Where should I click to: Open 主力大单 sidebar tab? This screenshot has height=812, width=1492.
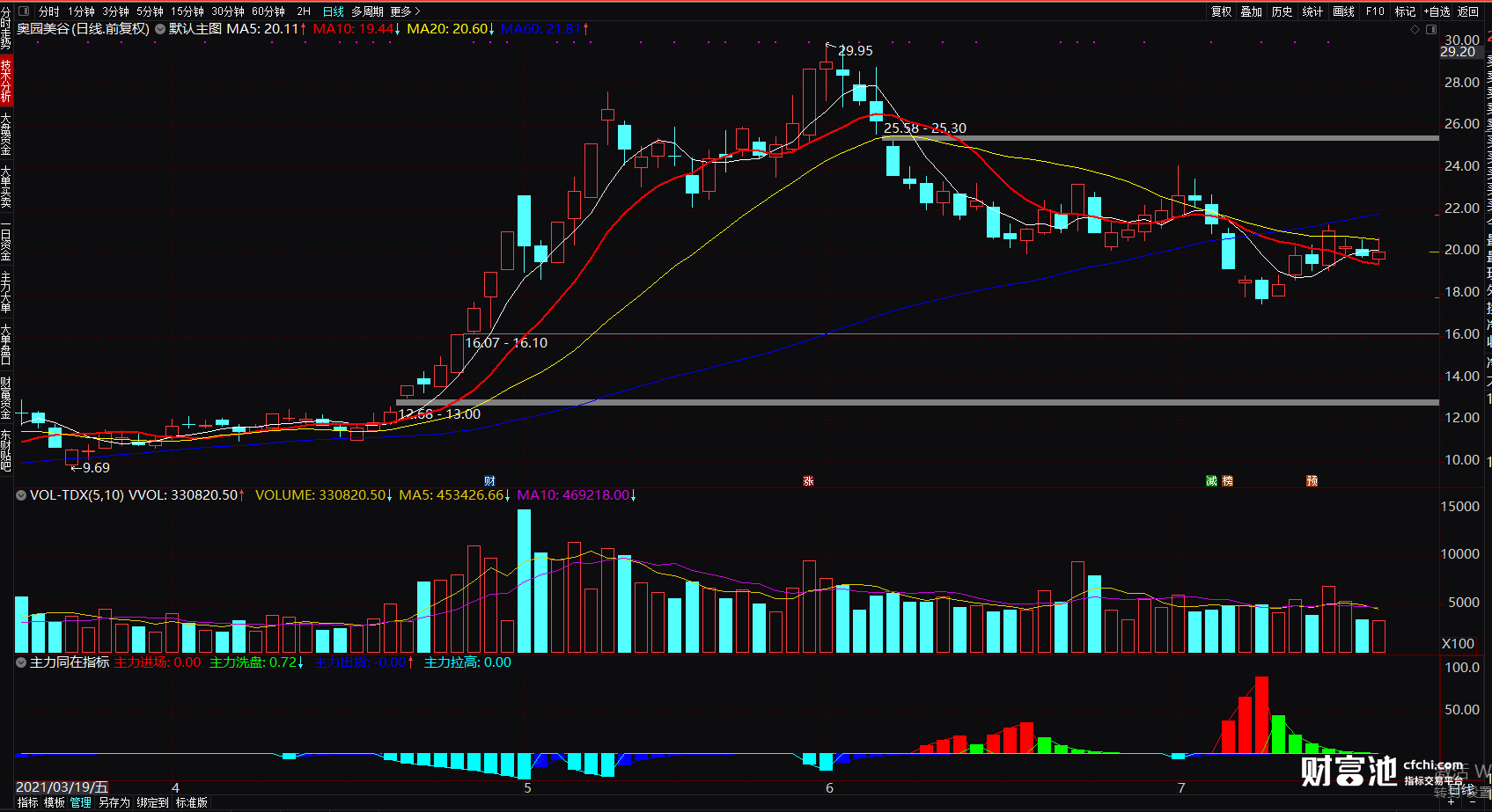[6, 292]
